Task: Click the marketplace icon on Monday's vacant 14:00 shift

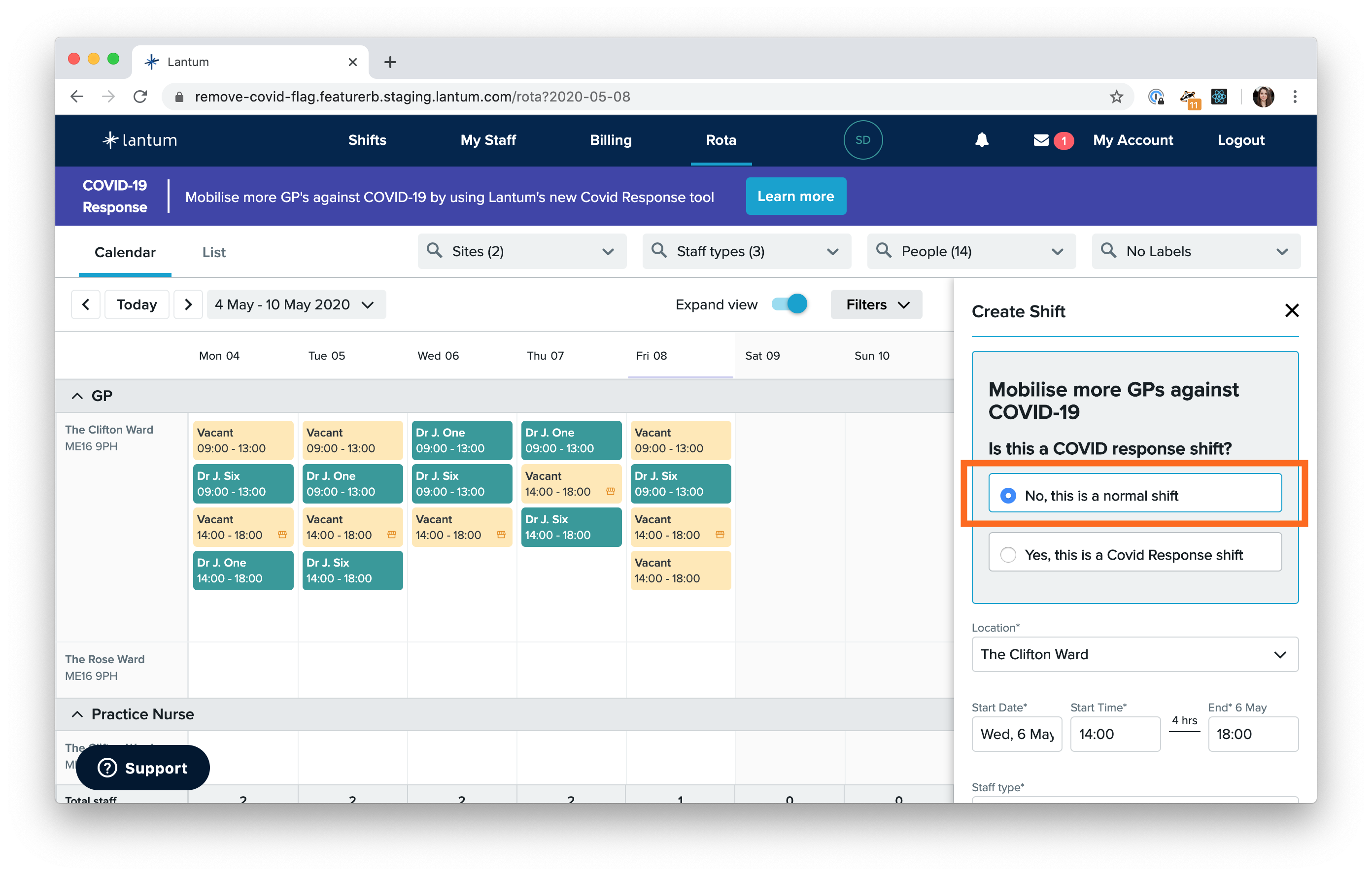Action: click(x=282, y=534)
